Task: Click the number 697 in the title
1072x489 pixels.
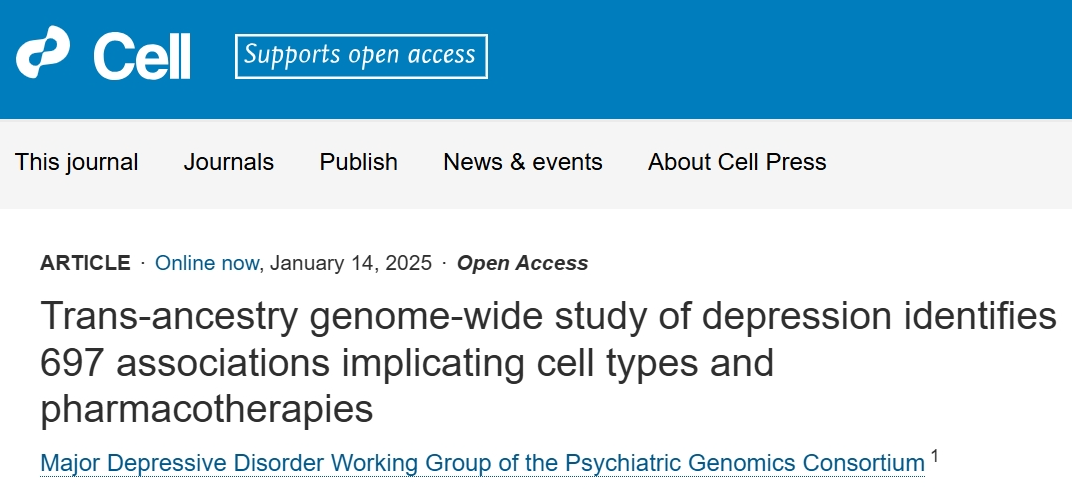Action: (x=74, y=362)
